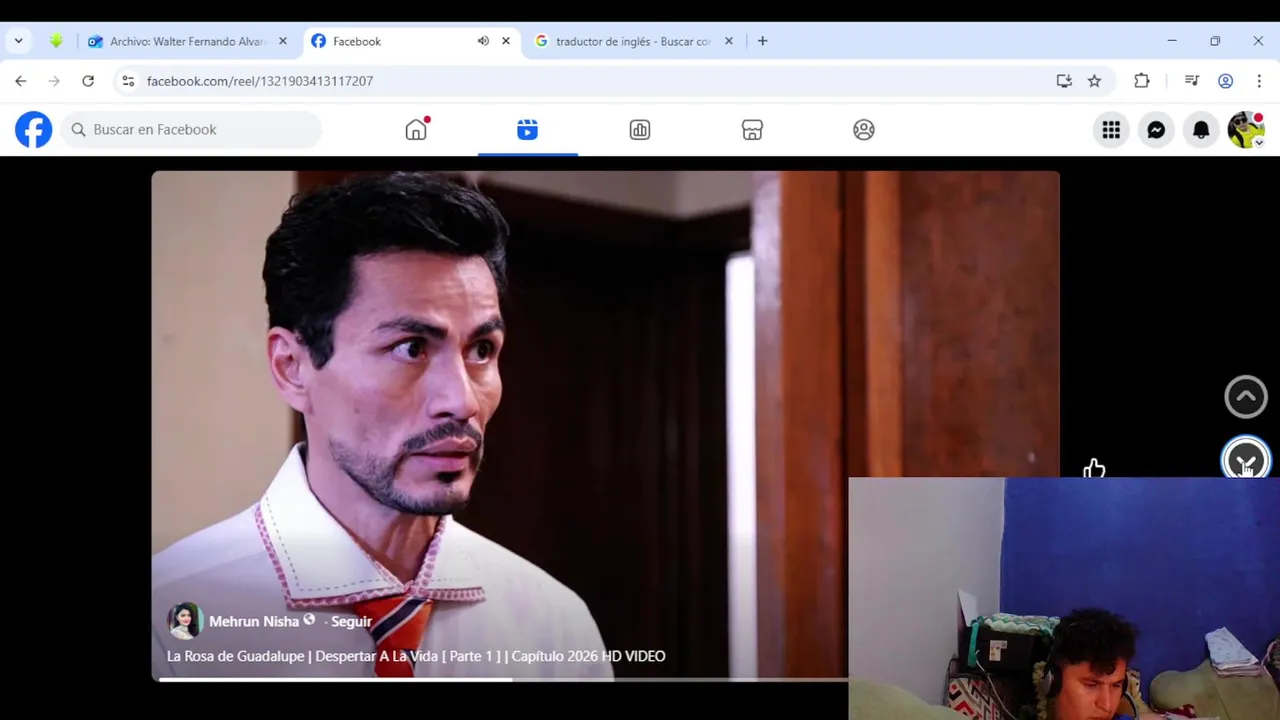The height and width of the screenshot is (720, 1280).
Task: Reload the current page
Action: (x=88, y=81)
